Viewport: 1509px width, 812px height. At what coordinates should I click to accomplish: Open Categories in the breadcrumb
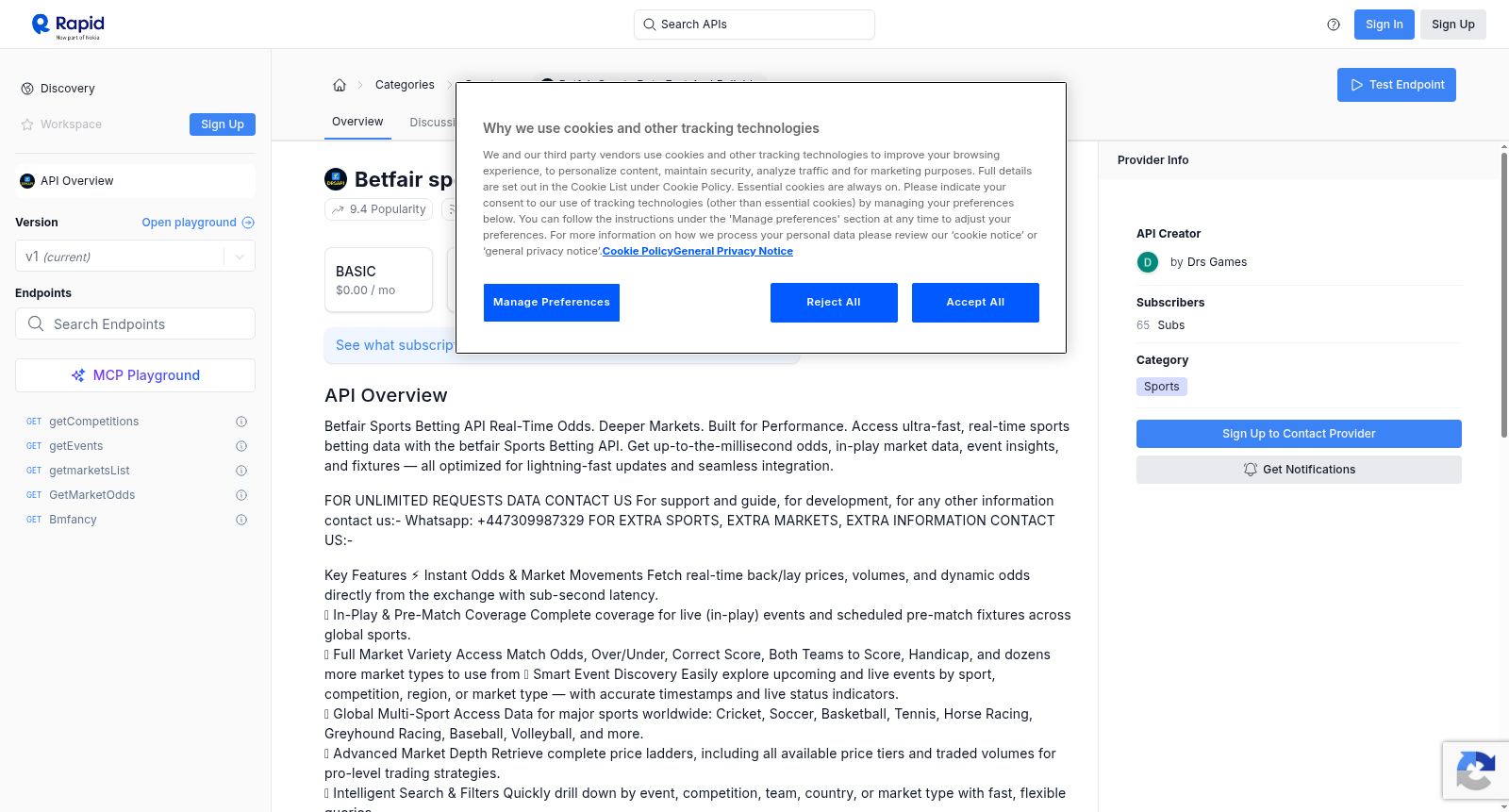point(405,85)
